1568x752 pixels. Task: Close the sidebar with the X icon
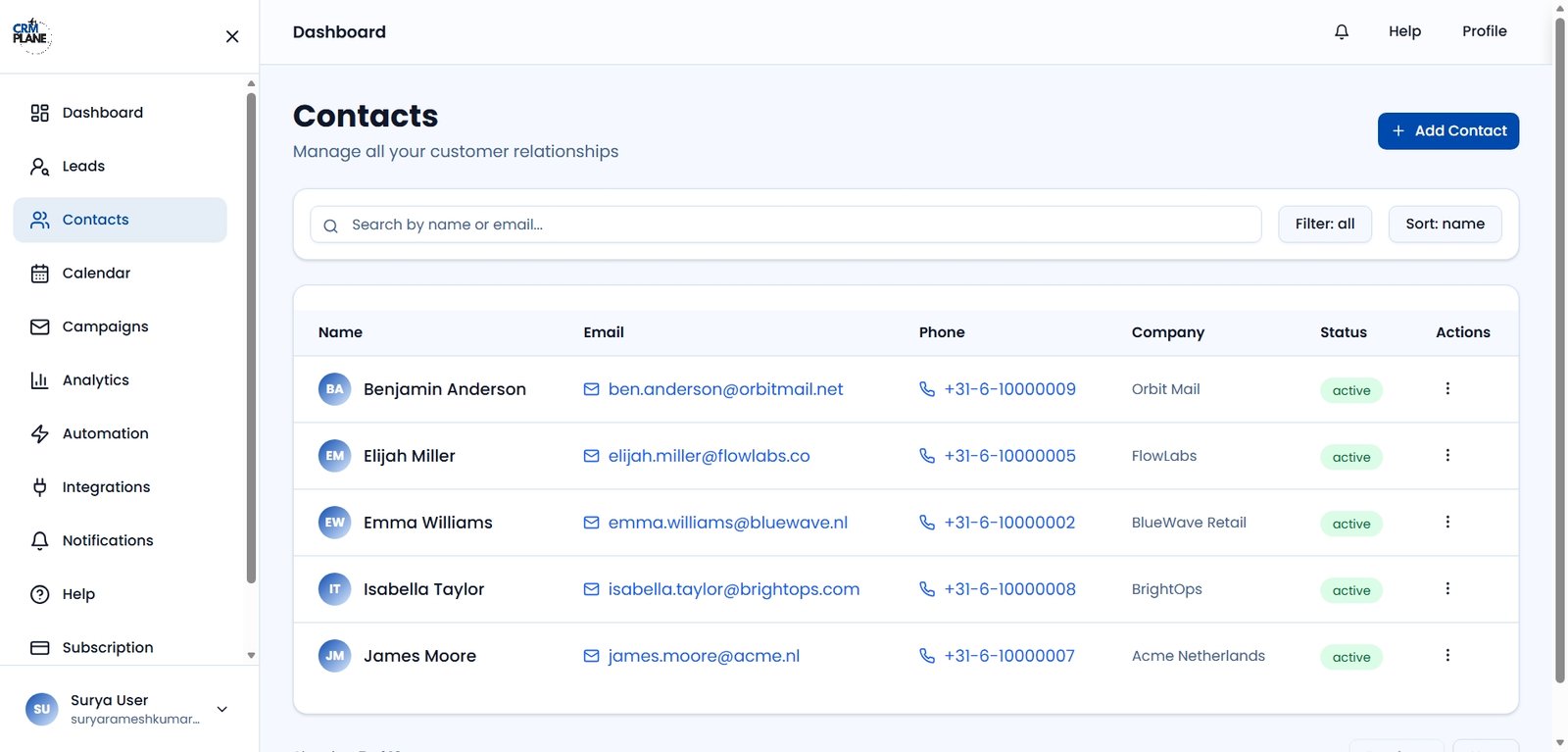tap(232, 36)
